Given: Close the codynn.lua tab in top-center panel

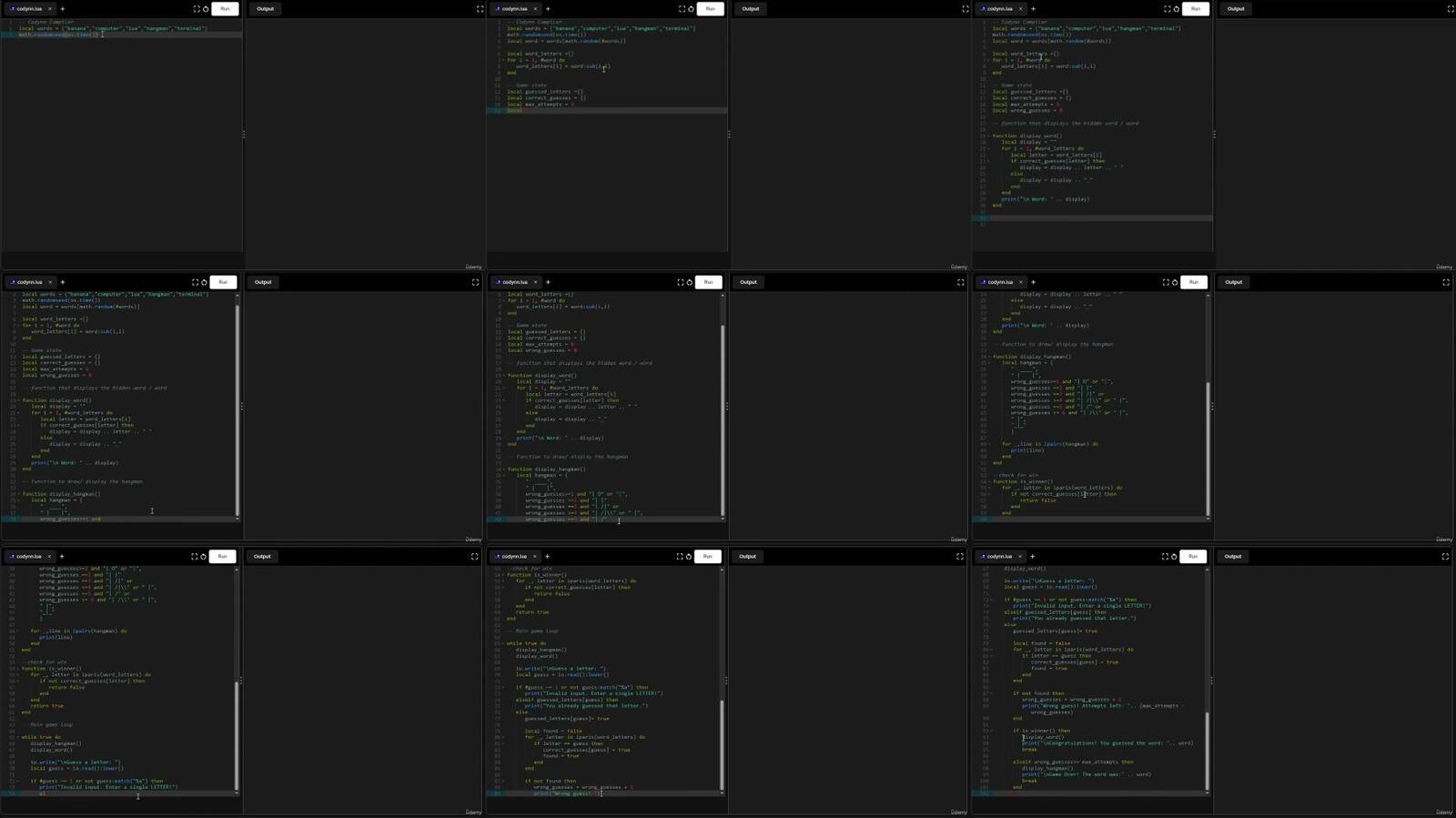Looking at the screenshot, I should click(x=535, y=9).
